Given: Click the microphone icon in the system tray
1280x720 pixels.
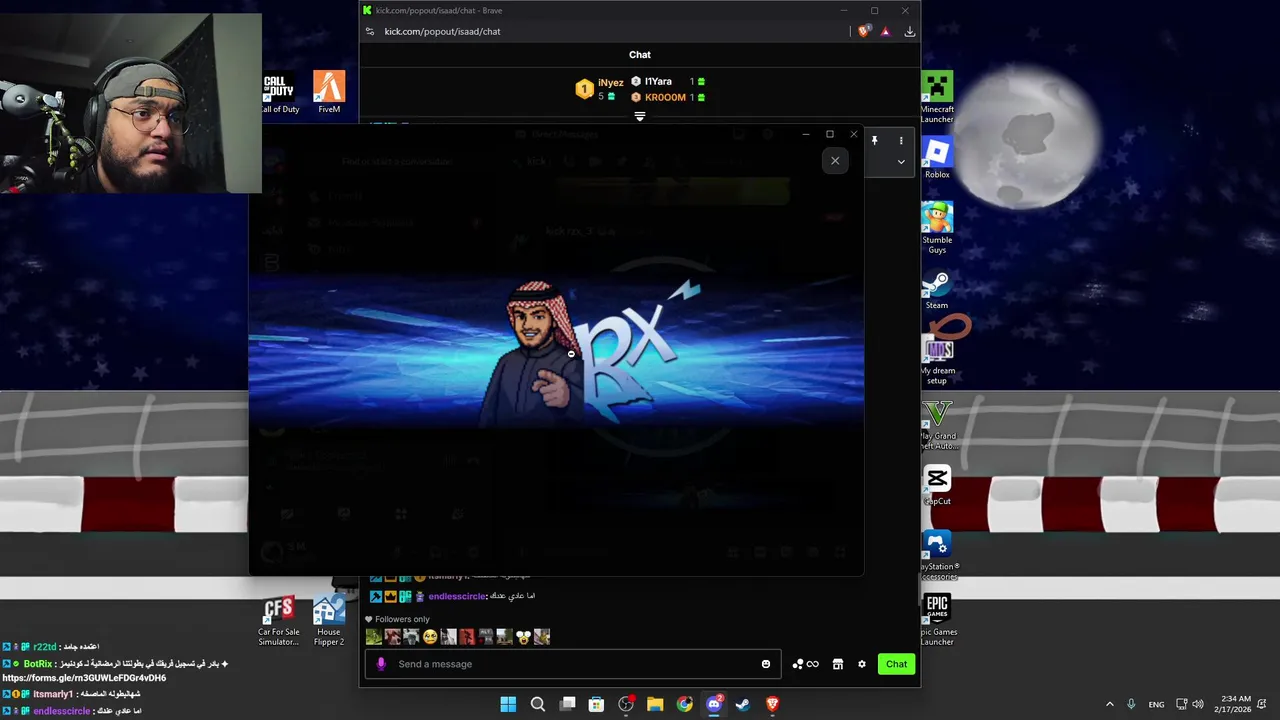Looking at the screenshot, I should tap(1131, 704).
